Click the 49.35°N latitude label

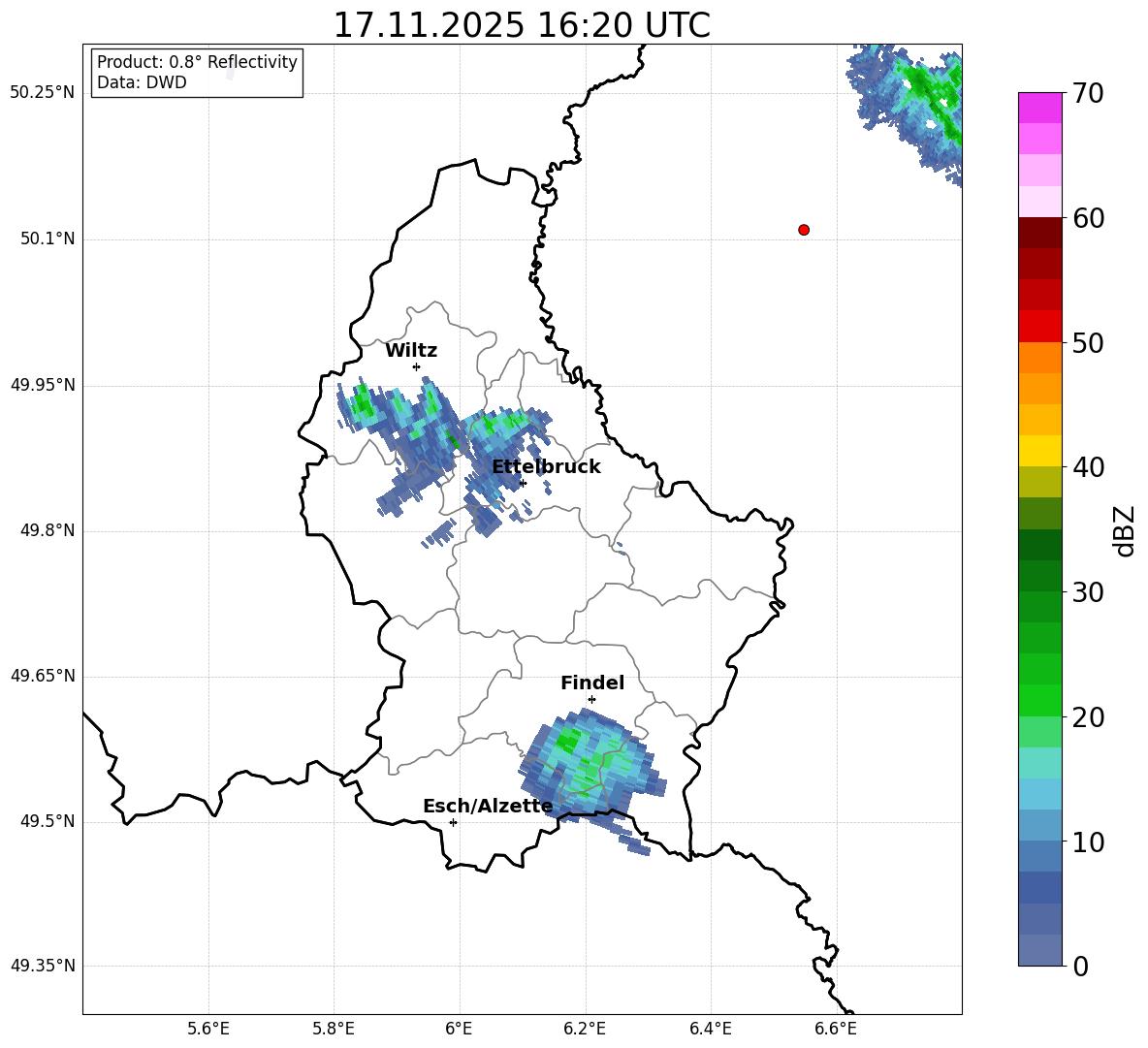(x=43, y=966)
